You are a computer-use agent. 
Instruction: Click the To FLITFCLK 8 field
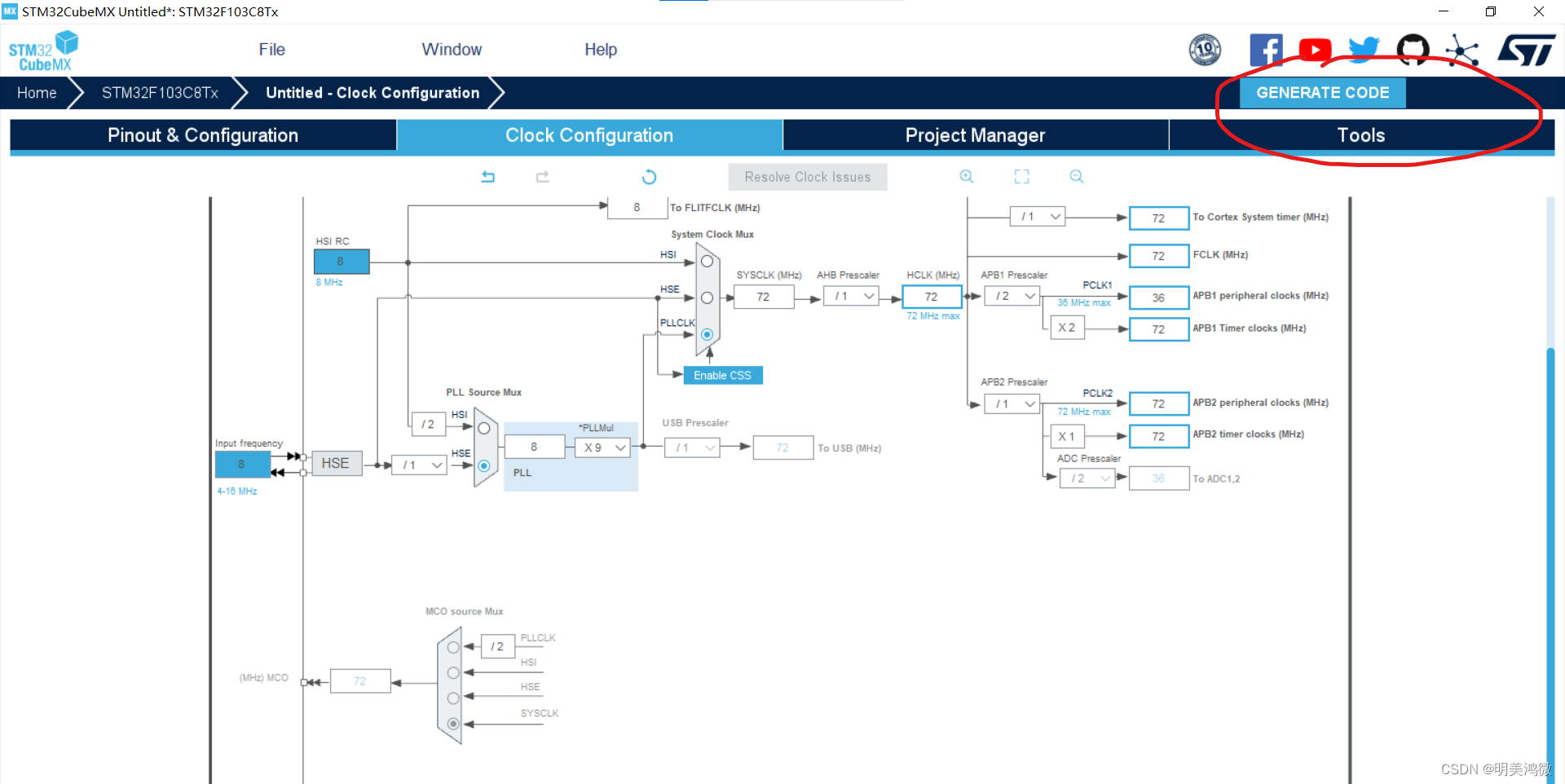pos(637,207)
